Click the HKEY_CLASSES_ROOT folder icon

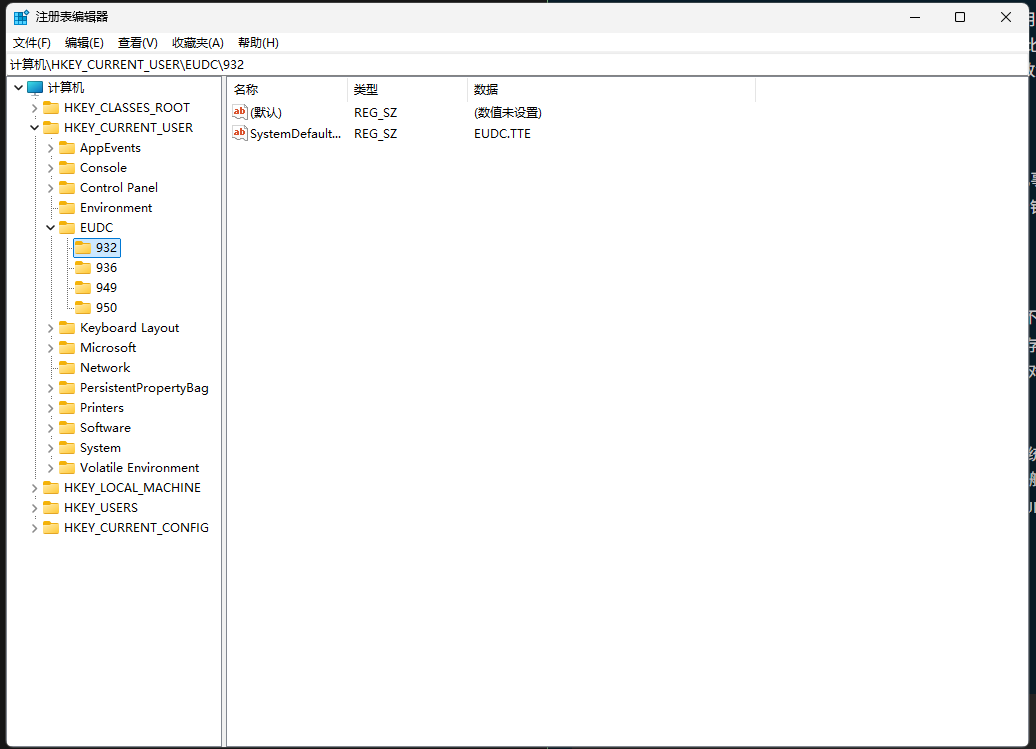point(51,108)
